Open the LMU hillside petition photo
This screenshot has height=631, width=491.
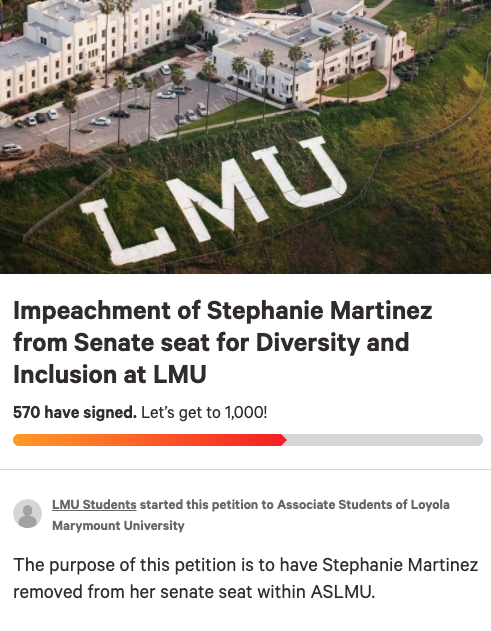[x=246, y=137]
